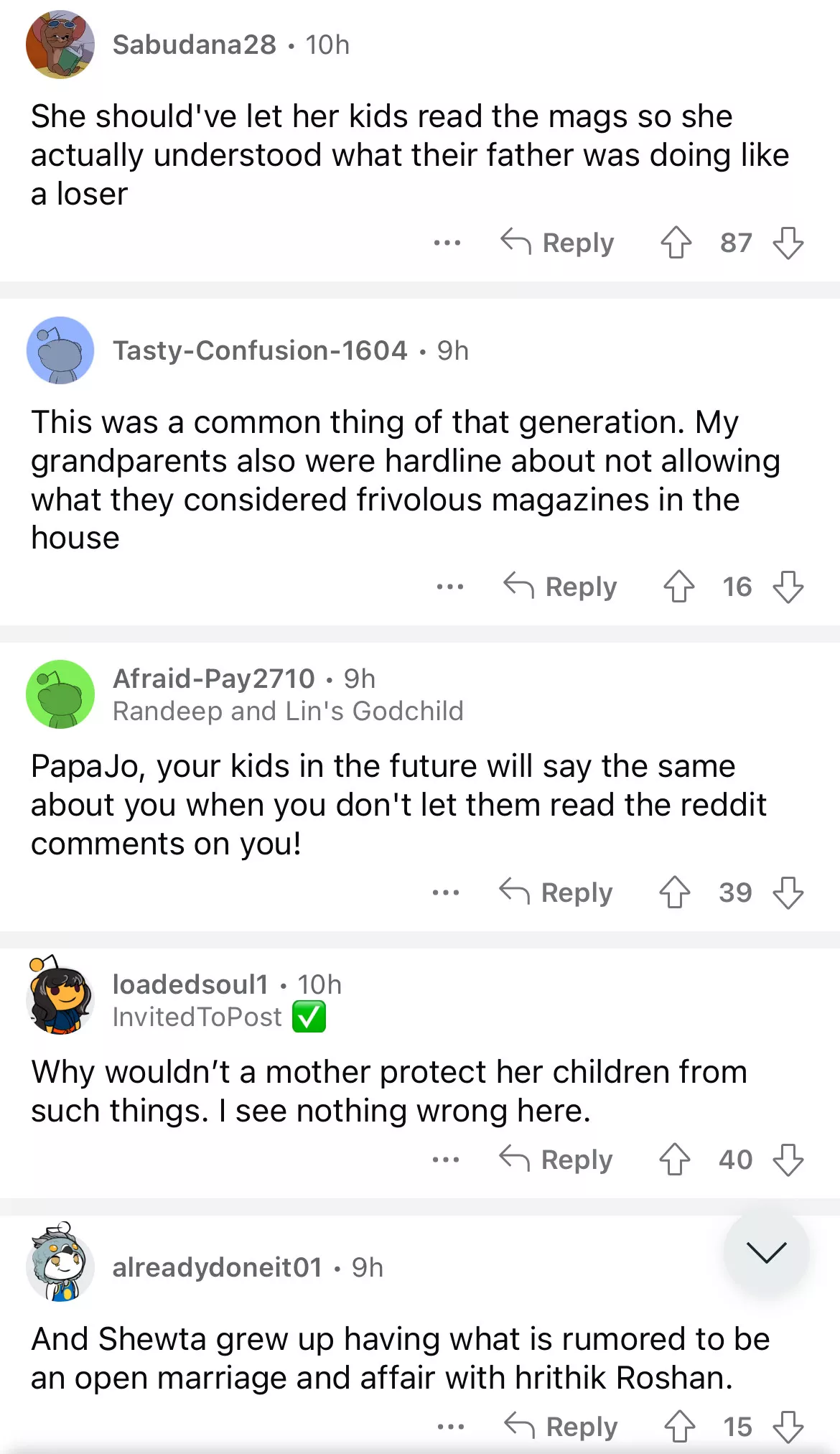This screenshot has width=840, height=1454.
Task: Tap Sabudana28's profile avatar
Action: tap(60, 45)
